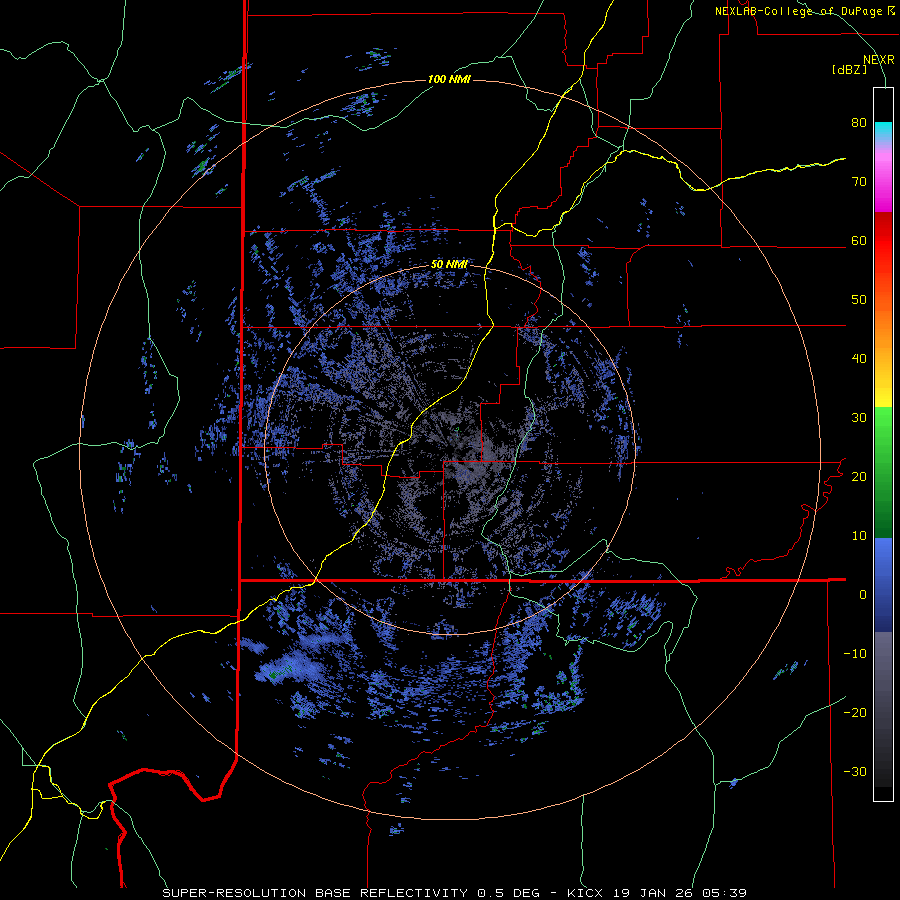This screenshot has width=900, height=900.
Task: Click the 50 NMI range ring label
Action: tap(449, 265)
